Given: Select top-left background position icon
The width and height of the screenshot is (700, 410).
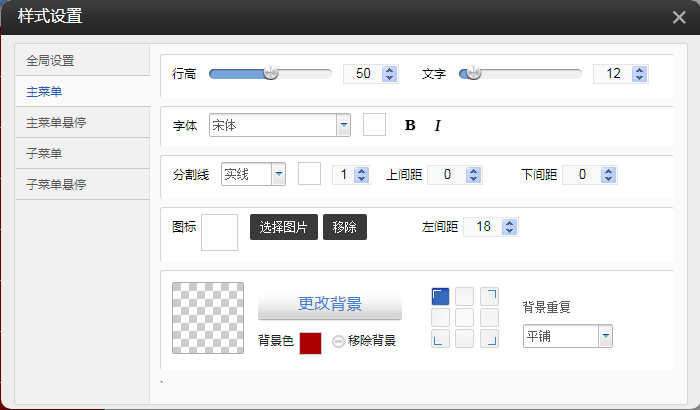Looking at the screenshot, I should click(440, 296).
